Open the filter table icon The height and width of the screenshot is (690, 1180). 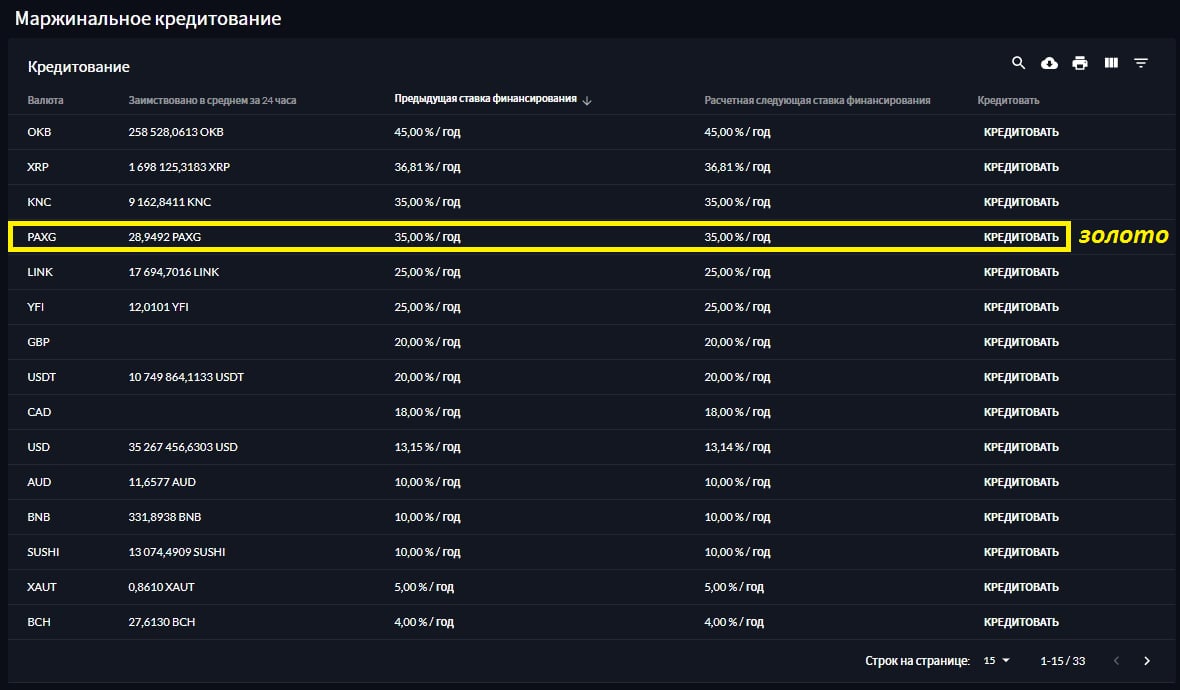pyautogui.click(x=1141, y=63)
